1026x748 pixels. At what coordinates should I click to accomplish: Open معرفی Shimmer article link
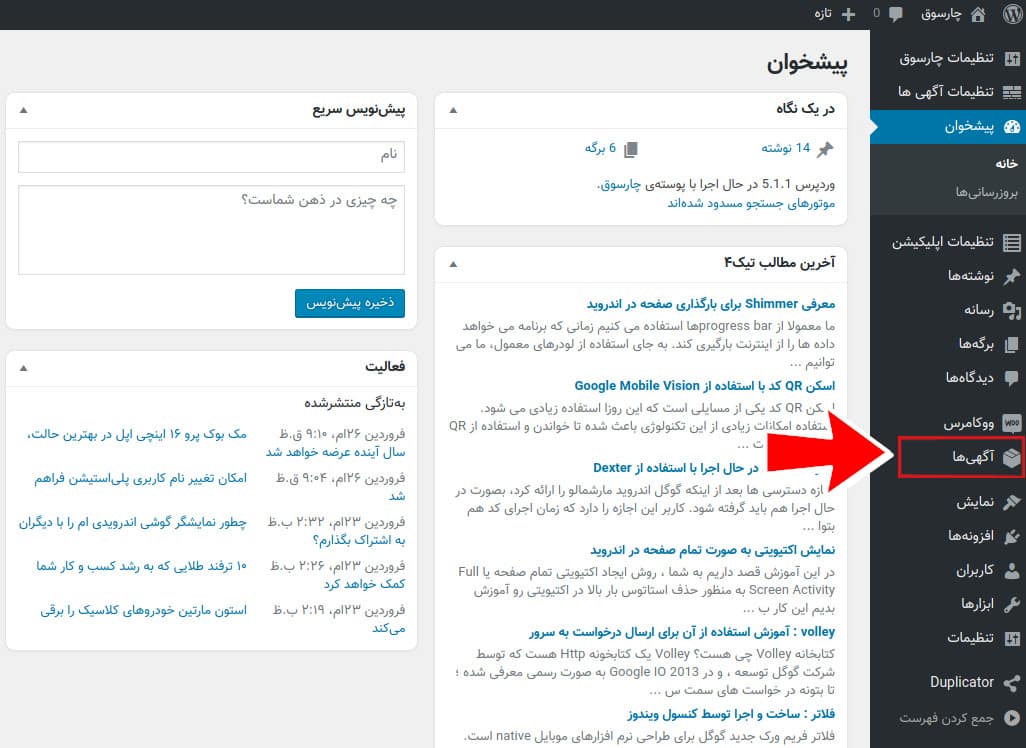[x=711, y=304]
